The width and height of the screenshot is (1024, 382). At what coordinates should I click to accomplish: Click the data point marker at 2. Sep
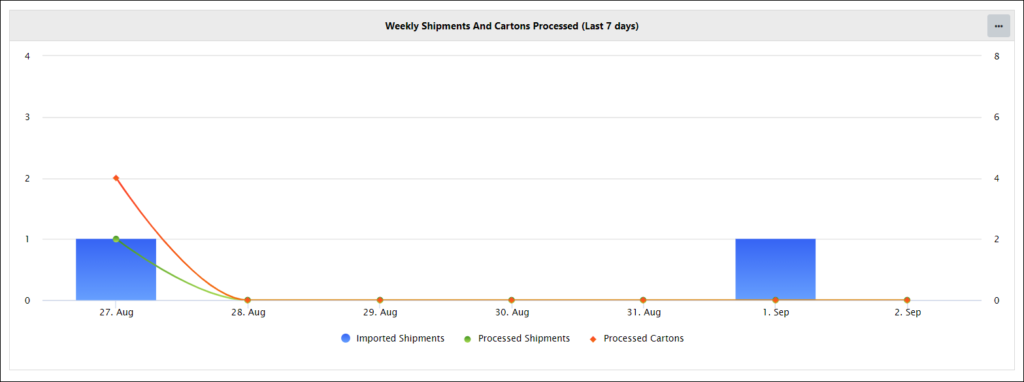pos(907,300)
